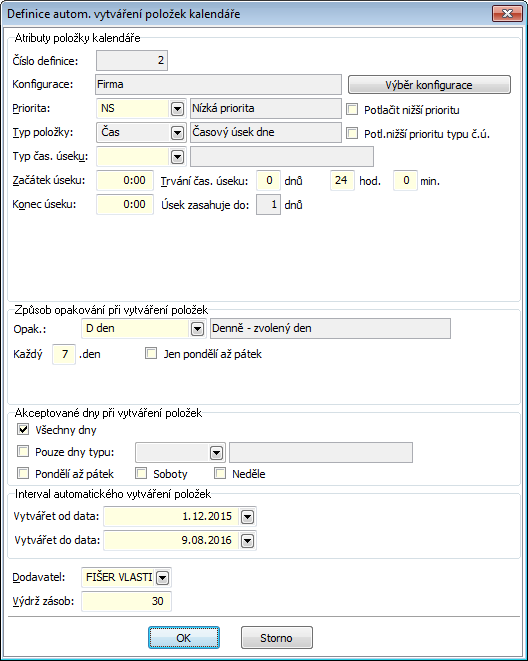Image resolution: width=528 pixels, height=661 pixels.
Task: Click the Časový úsek dne description
Action: 265,132
